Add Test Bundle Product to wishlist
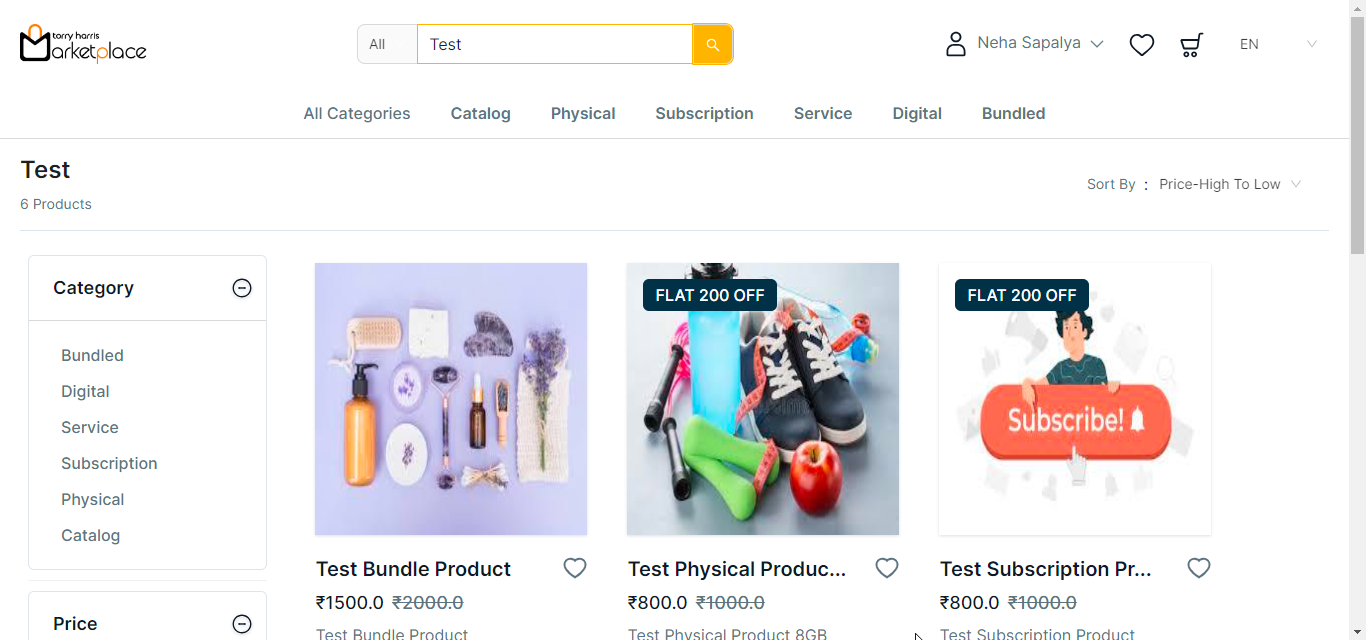1366x640 pixels. pos(575,568)
